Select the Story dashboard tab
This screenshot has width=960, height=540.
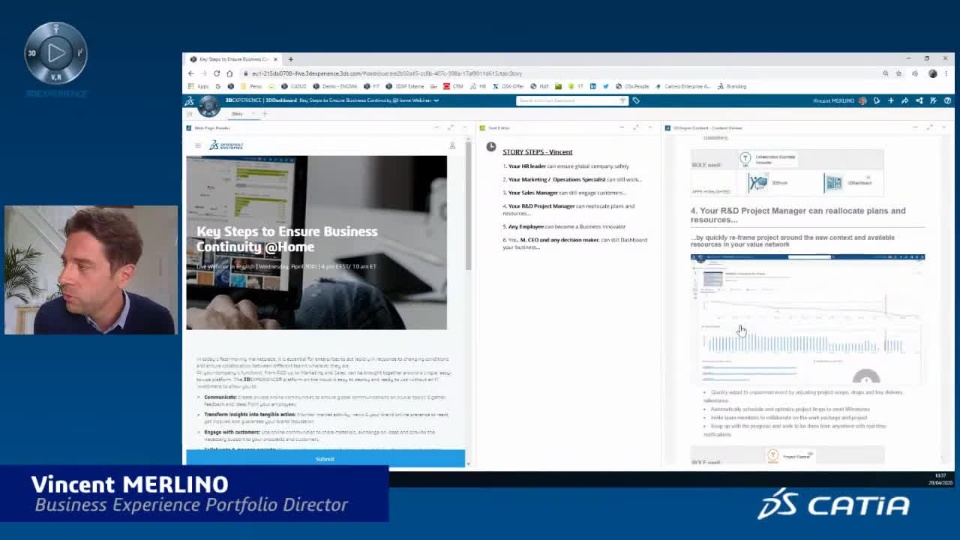238,114
